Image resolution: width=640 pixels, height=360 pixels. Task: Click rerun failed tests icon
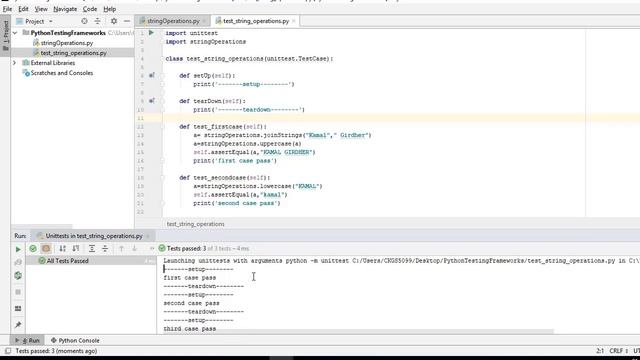18,262
